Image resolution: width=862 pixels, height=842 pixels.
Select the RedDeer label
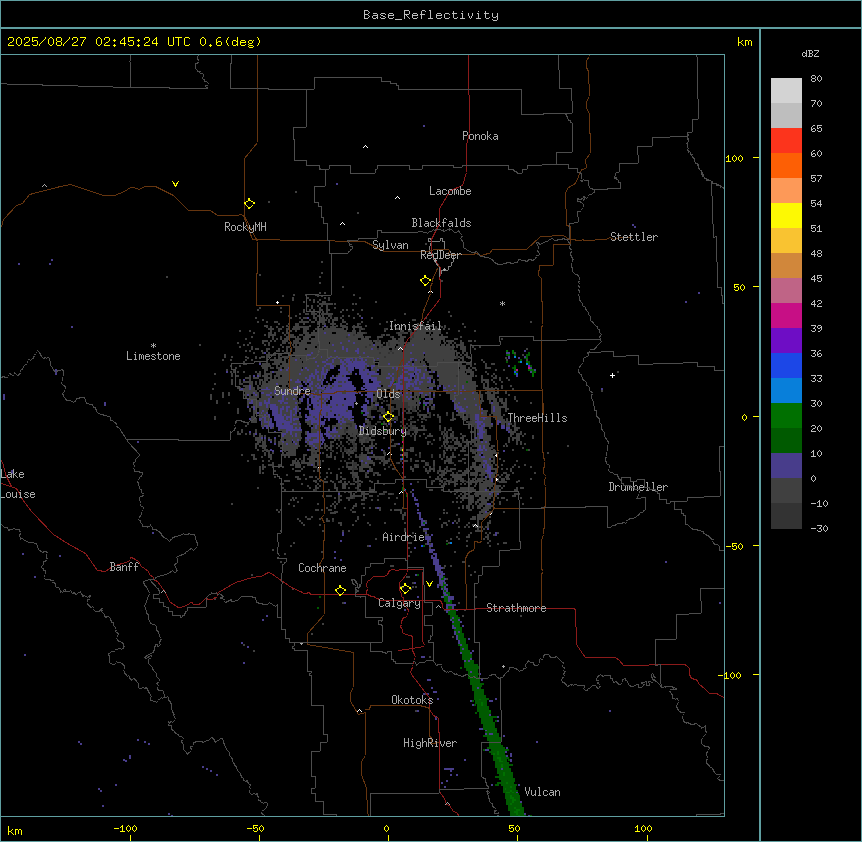440,255
